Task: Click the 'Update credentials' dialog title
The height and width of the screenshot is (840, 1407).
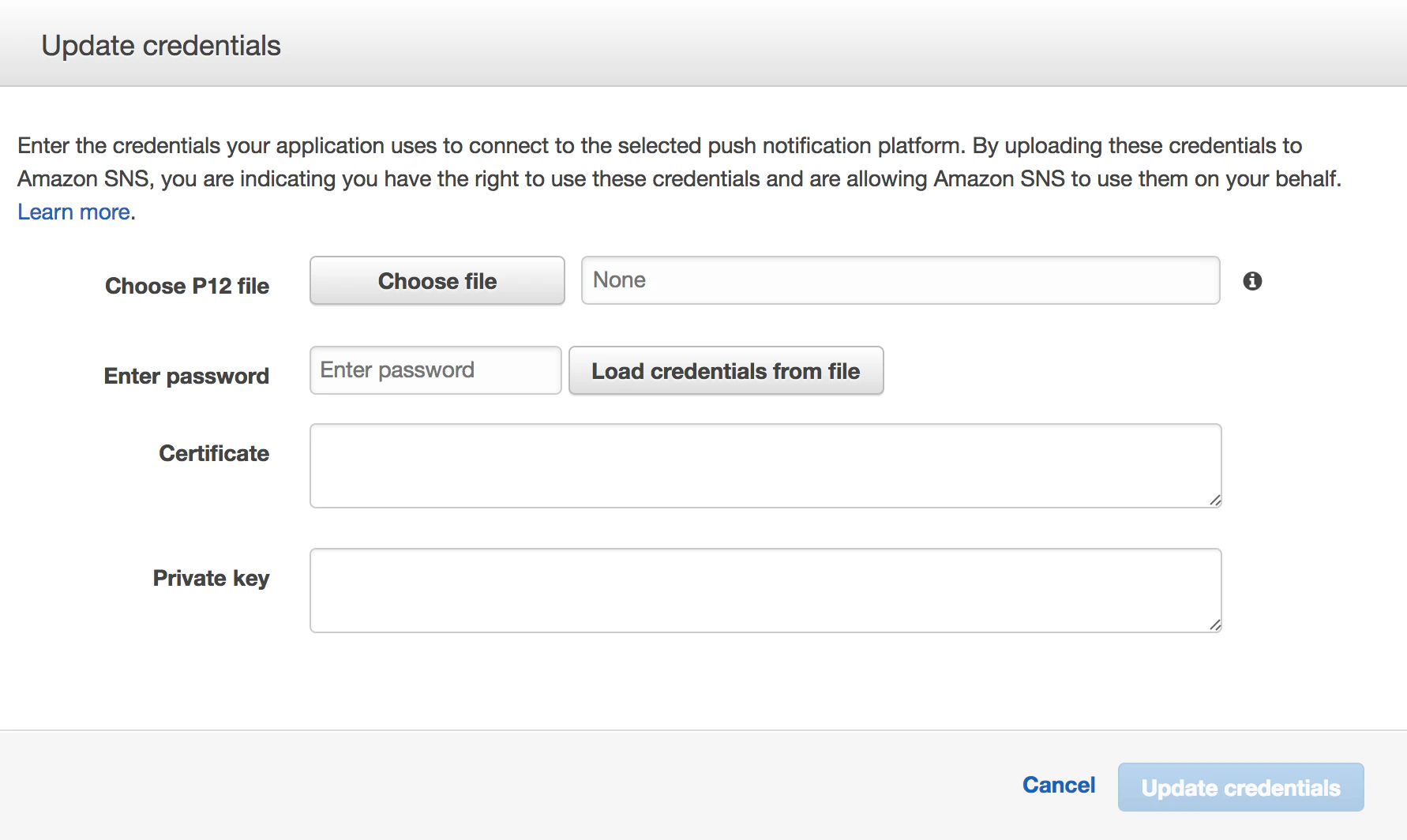Action: point(161,46)
